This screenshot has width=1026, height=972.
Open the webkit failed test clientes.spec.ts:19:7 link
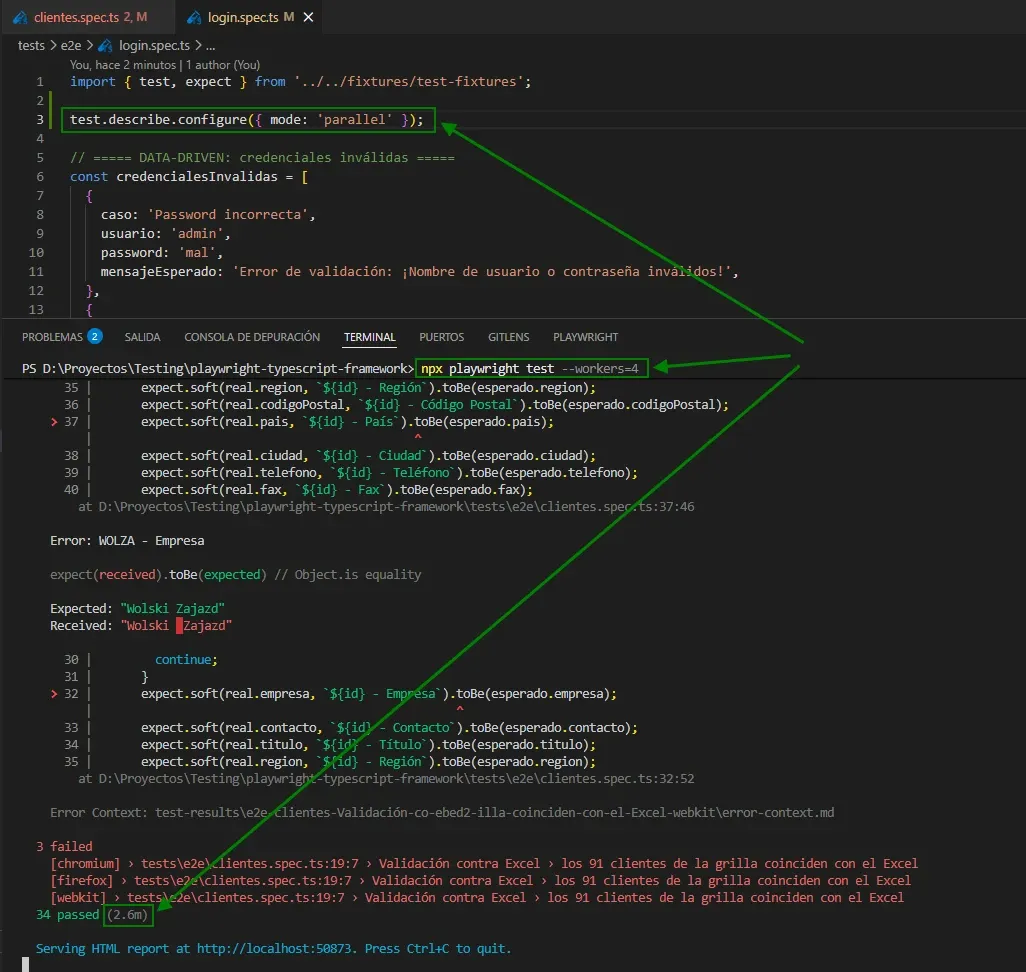click(x=236, y=898)
